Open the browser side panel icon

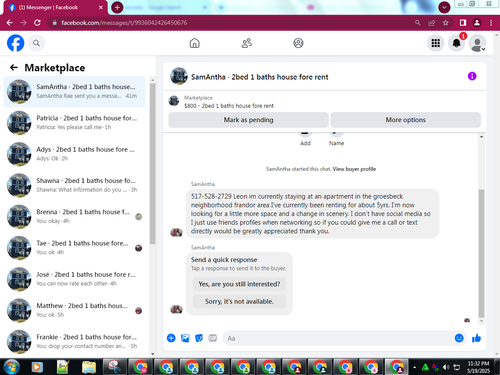[463, 23]
